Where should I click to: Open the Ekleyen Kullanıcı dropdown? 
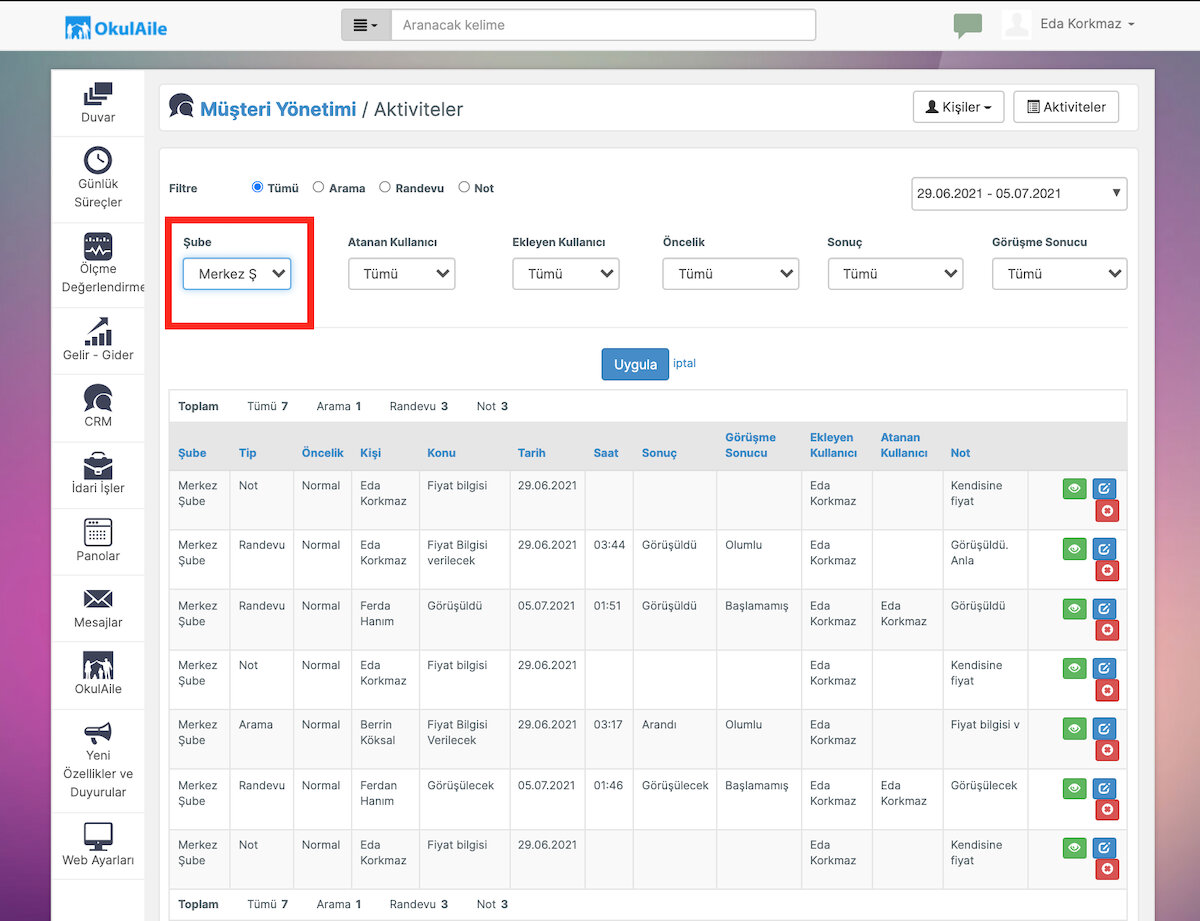pyautogui.click(x=566, y=274)
